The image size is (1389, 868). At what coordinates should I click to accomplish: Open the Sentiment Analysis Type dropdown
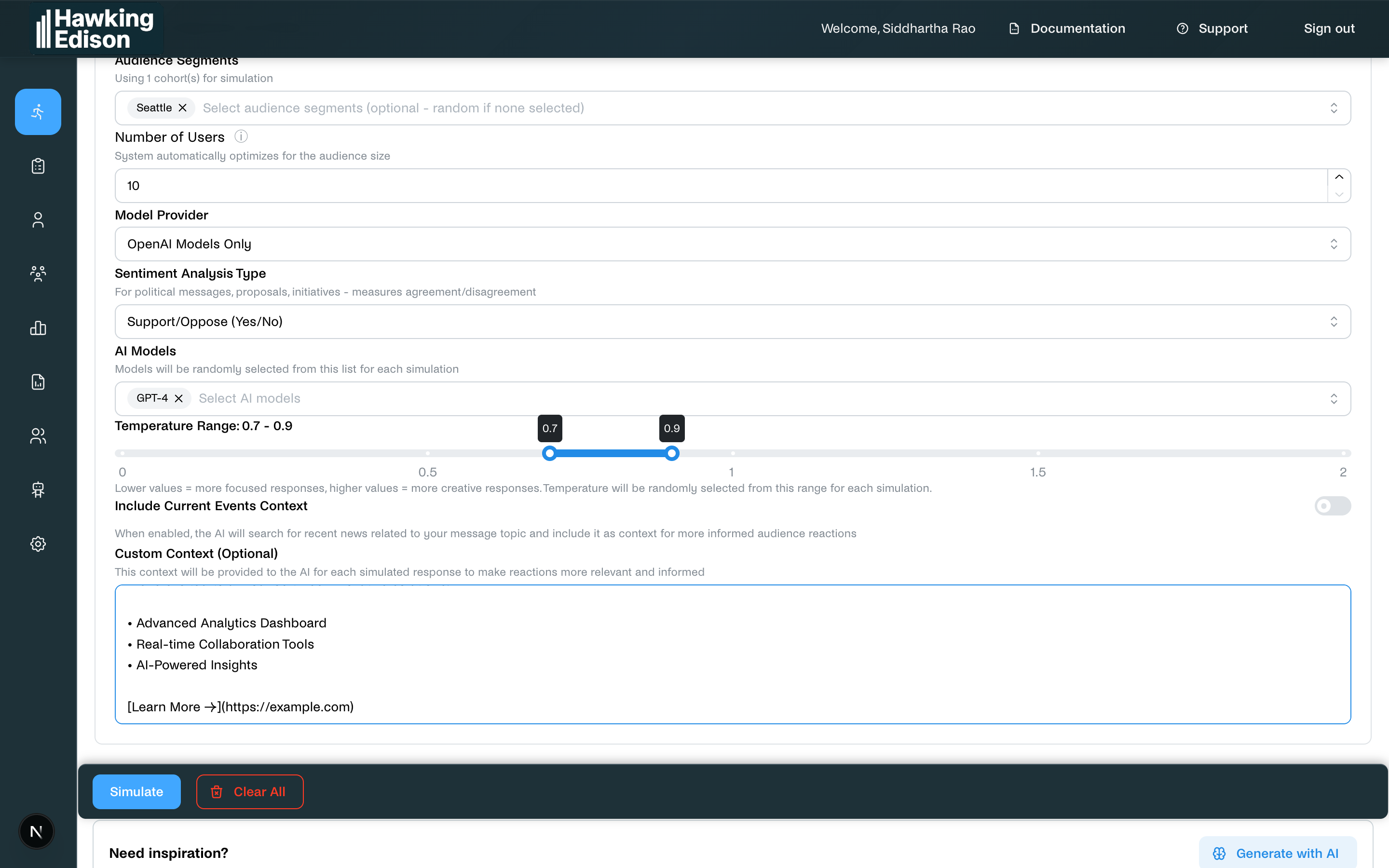pyautogui.click(x=733, y=322)
